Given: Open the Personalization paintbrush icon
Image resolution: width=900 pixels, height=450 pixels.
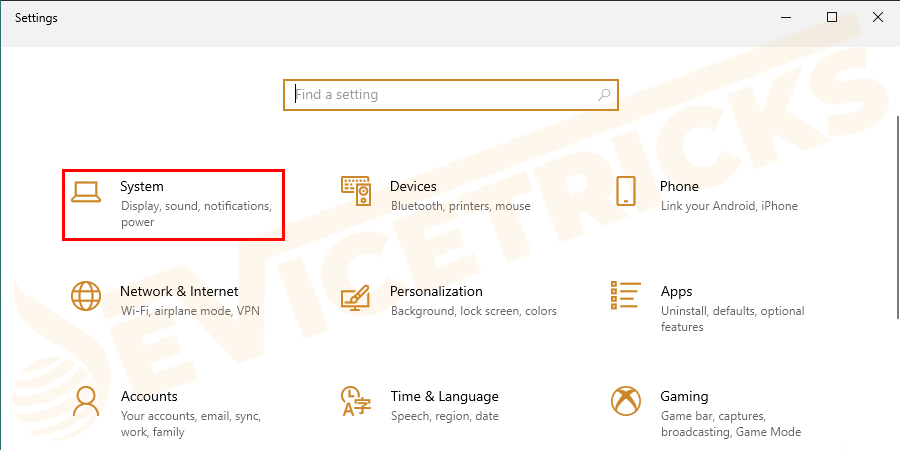Looking at the screenshot, I should pyautogui.click(x=356, y=296).
